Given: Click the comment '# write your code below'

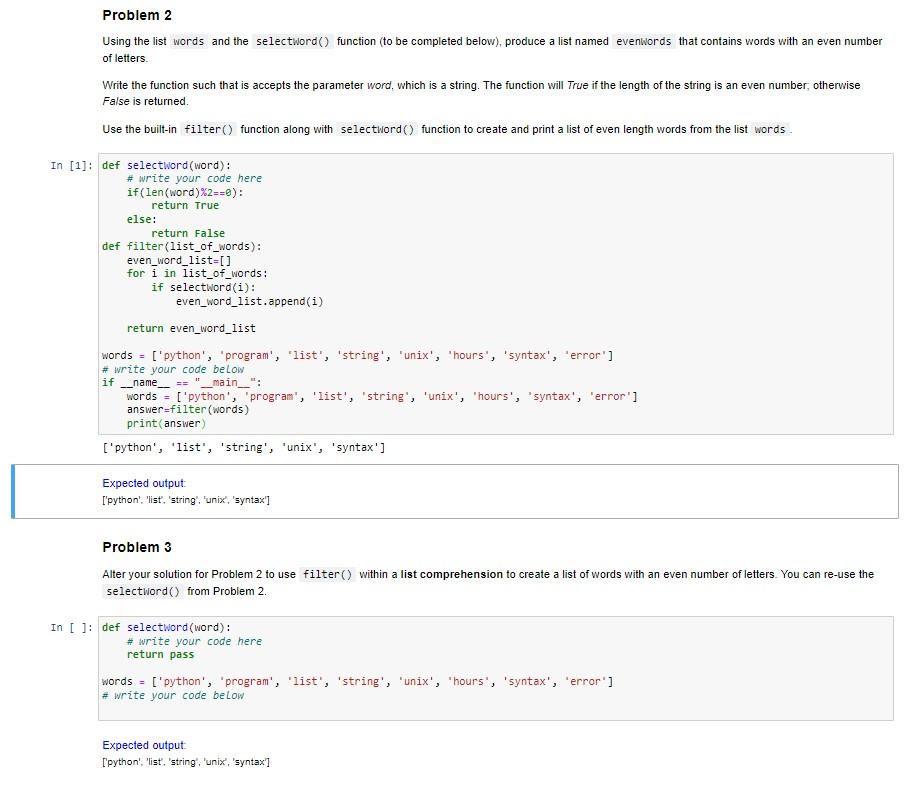Looking at the screenshot, I should tap(172, 369).
